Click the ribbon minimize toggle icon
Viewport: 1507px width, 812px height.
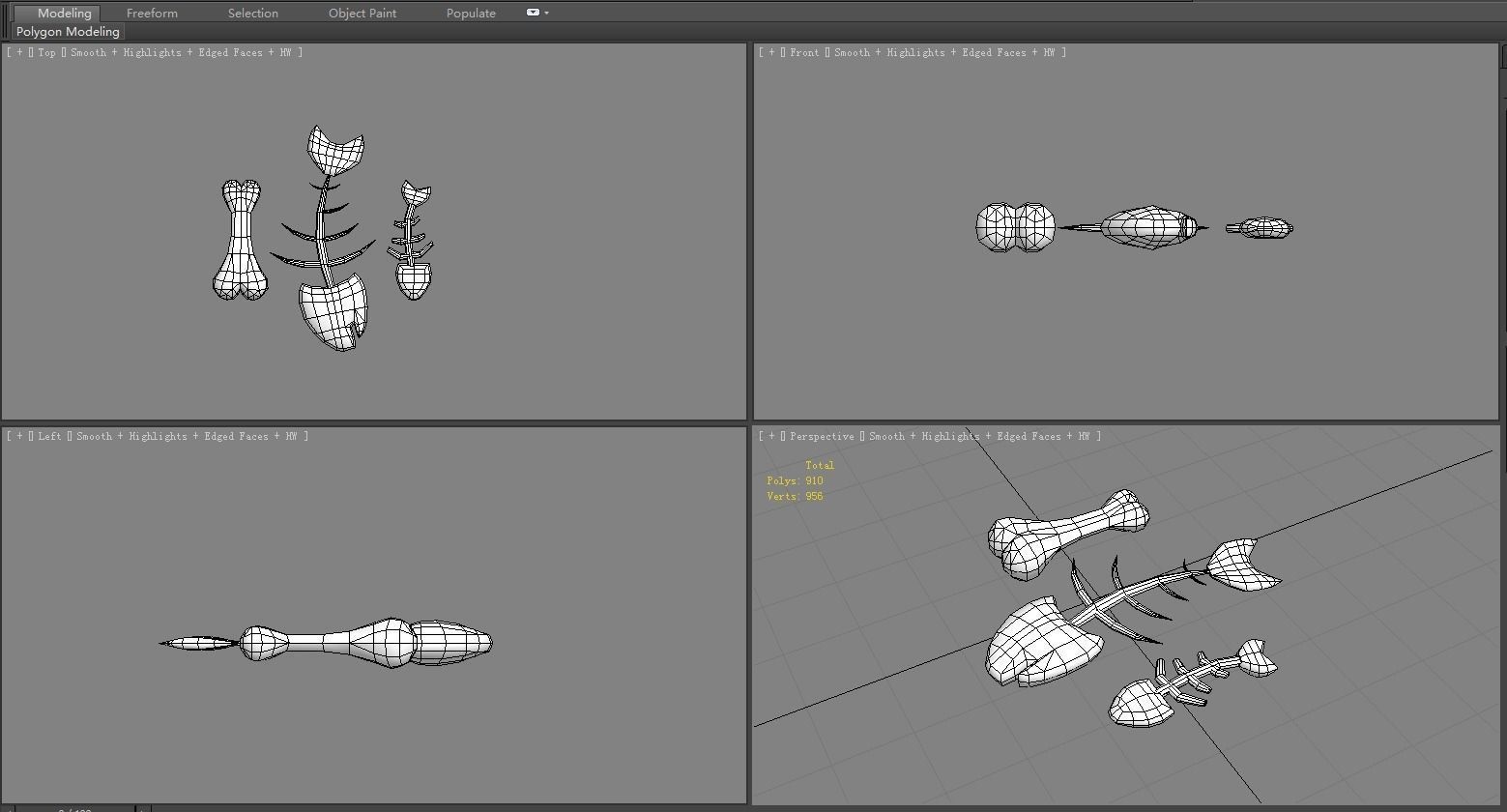tap(533, 13)
